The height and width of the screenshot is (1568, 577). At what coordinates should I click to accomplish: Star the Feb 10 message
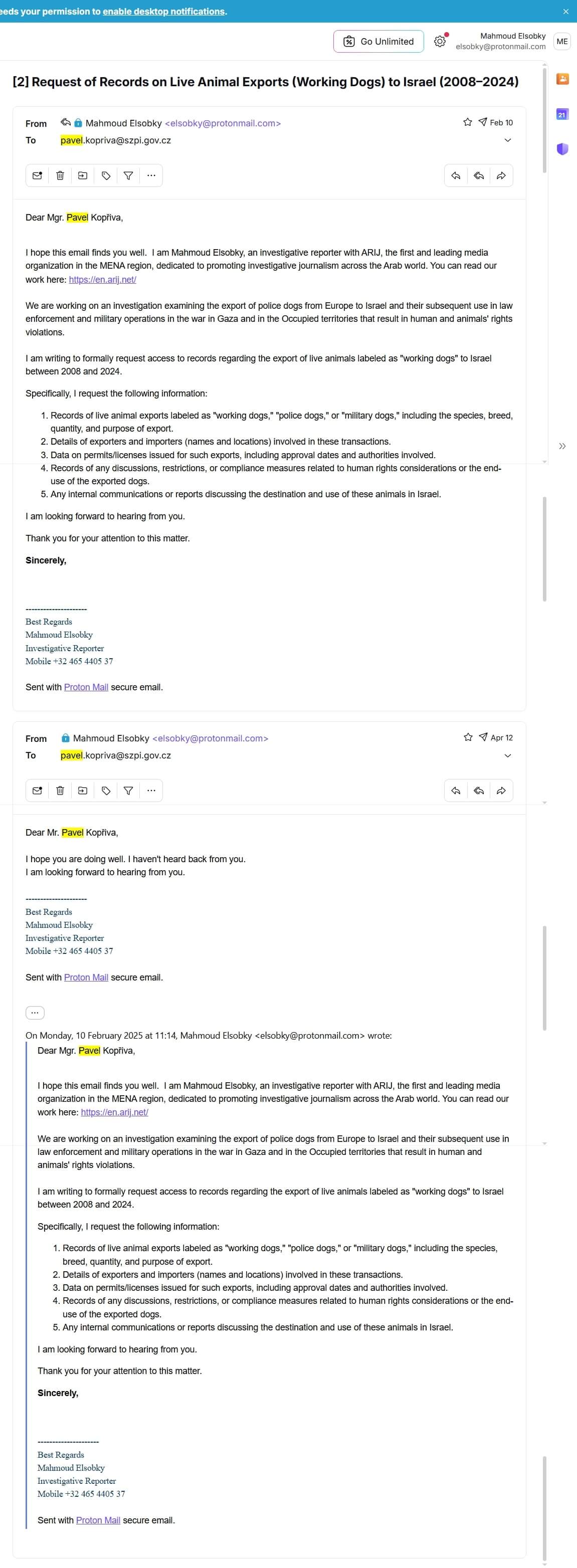pos(467,122)
